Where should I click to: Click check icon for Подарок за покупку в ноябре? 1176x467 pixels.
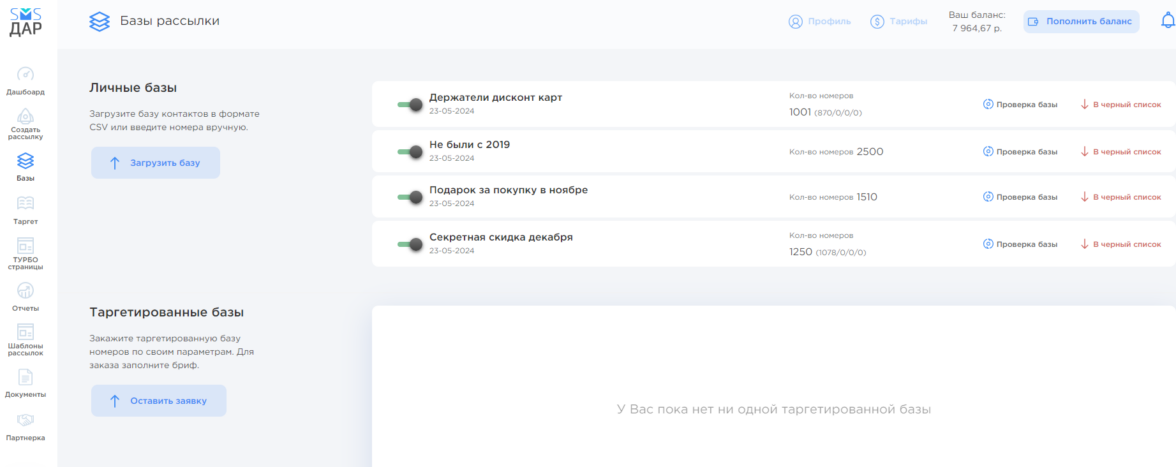[x=988, y=196]
